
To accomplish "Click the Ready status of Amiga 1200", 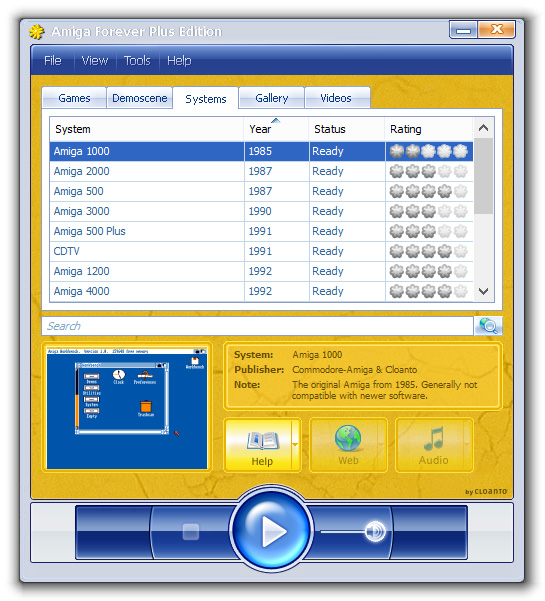I will (346, 271).
